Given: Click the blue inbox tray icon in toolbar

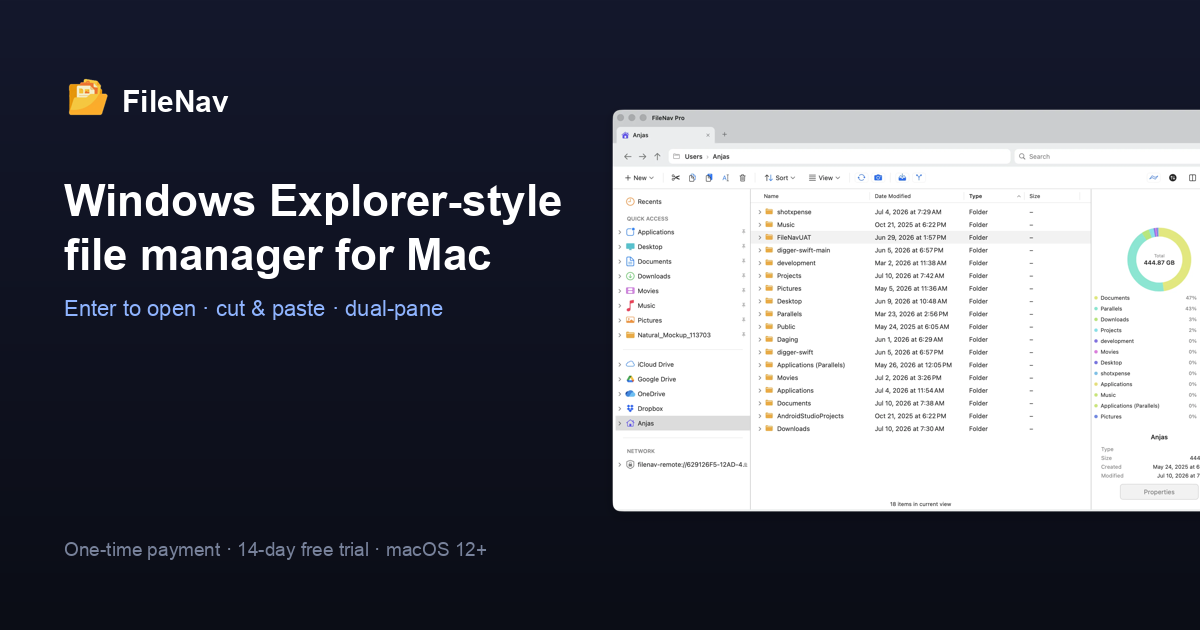Looking at the screenshot, I should (x=902, y=178).
